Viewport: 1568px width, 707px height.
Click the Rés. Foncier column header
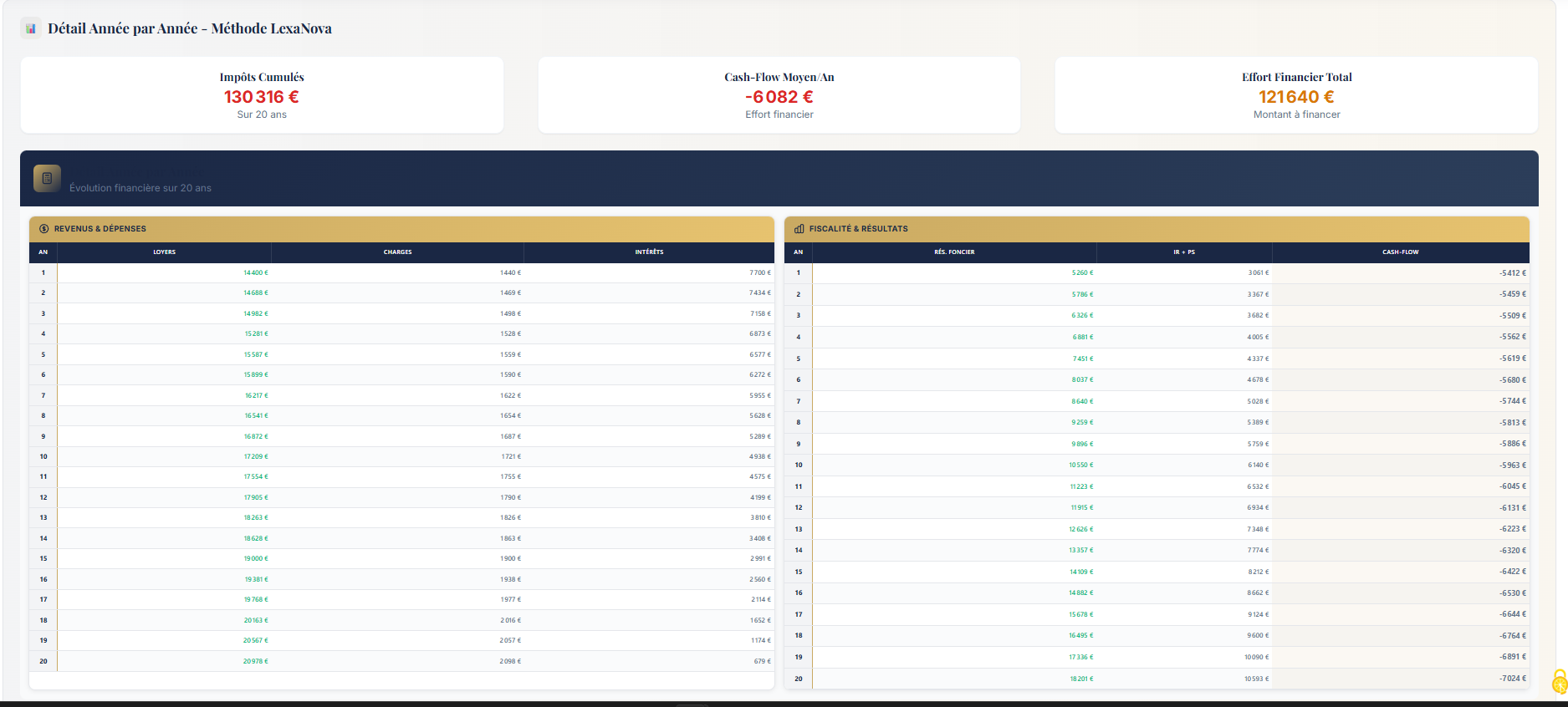(954, 252)
